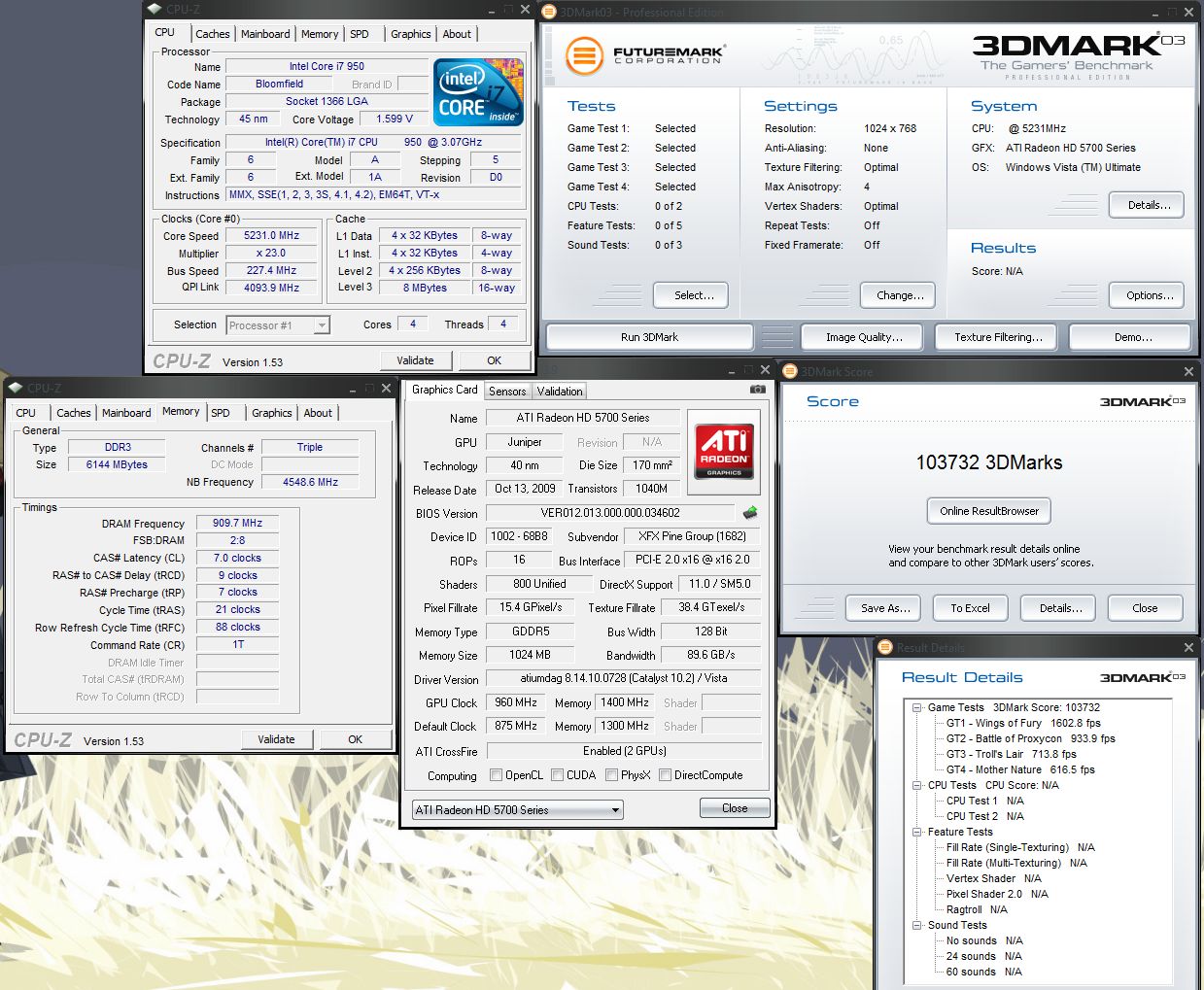
Task: Switch to Caches tab in top CPU-Z
Action: 212,34
